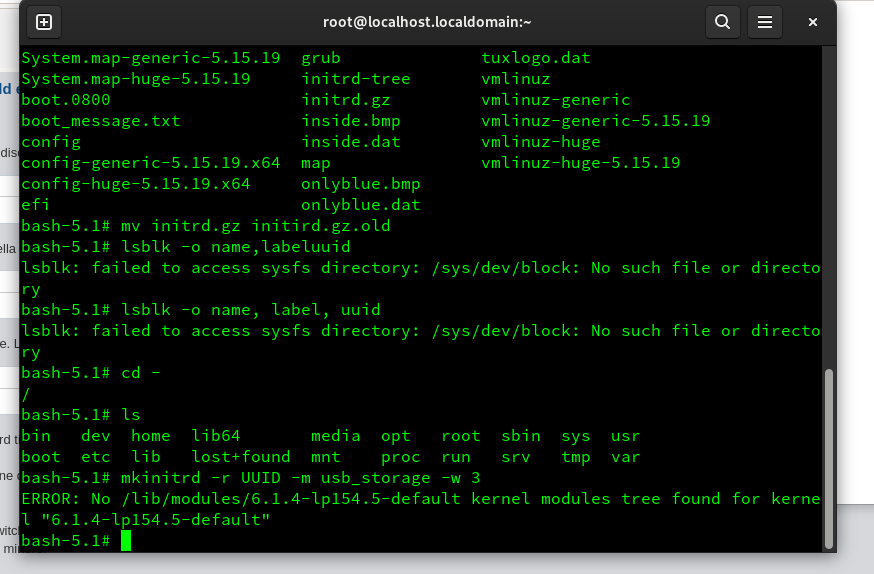Click the directory name 'proc'

point(401,458)
